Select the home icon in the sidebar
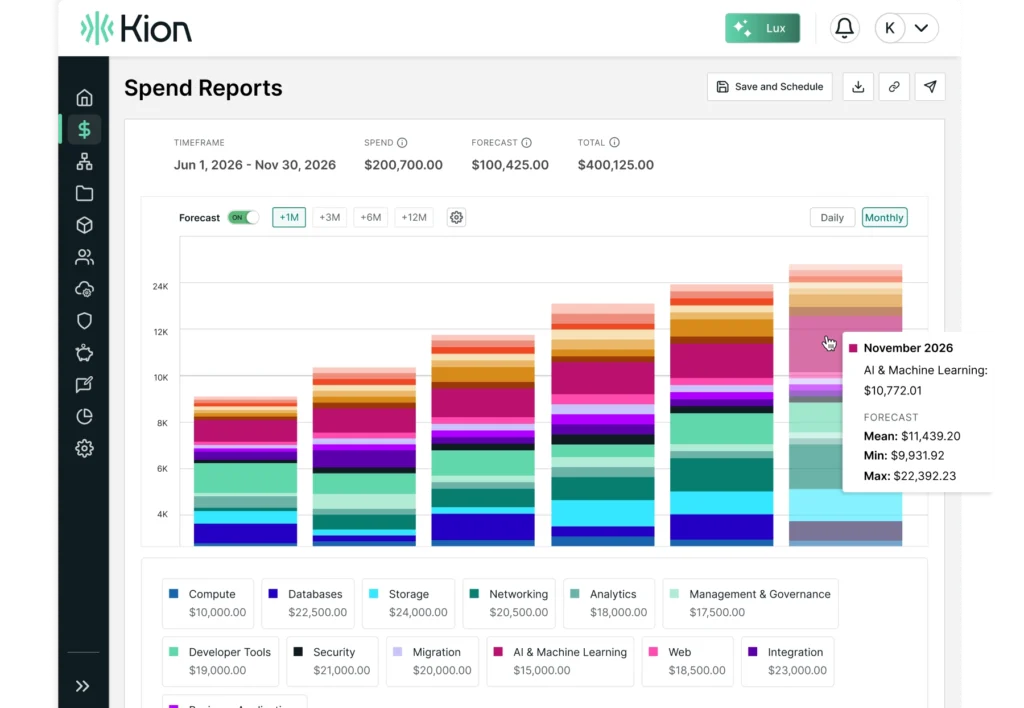The height and width of the screenshot is (708, 1024). click(x=84, y=97)
